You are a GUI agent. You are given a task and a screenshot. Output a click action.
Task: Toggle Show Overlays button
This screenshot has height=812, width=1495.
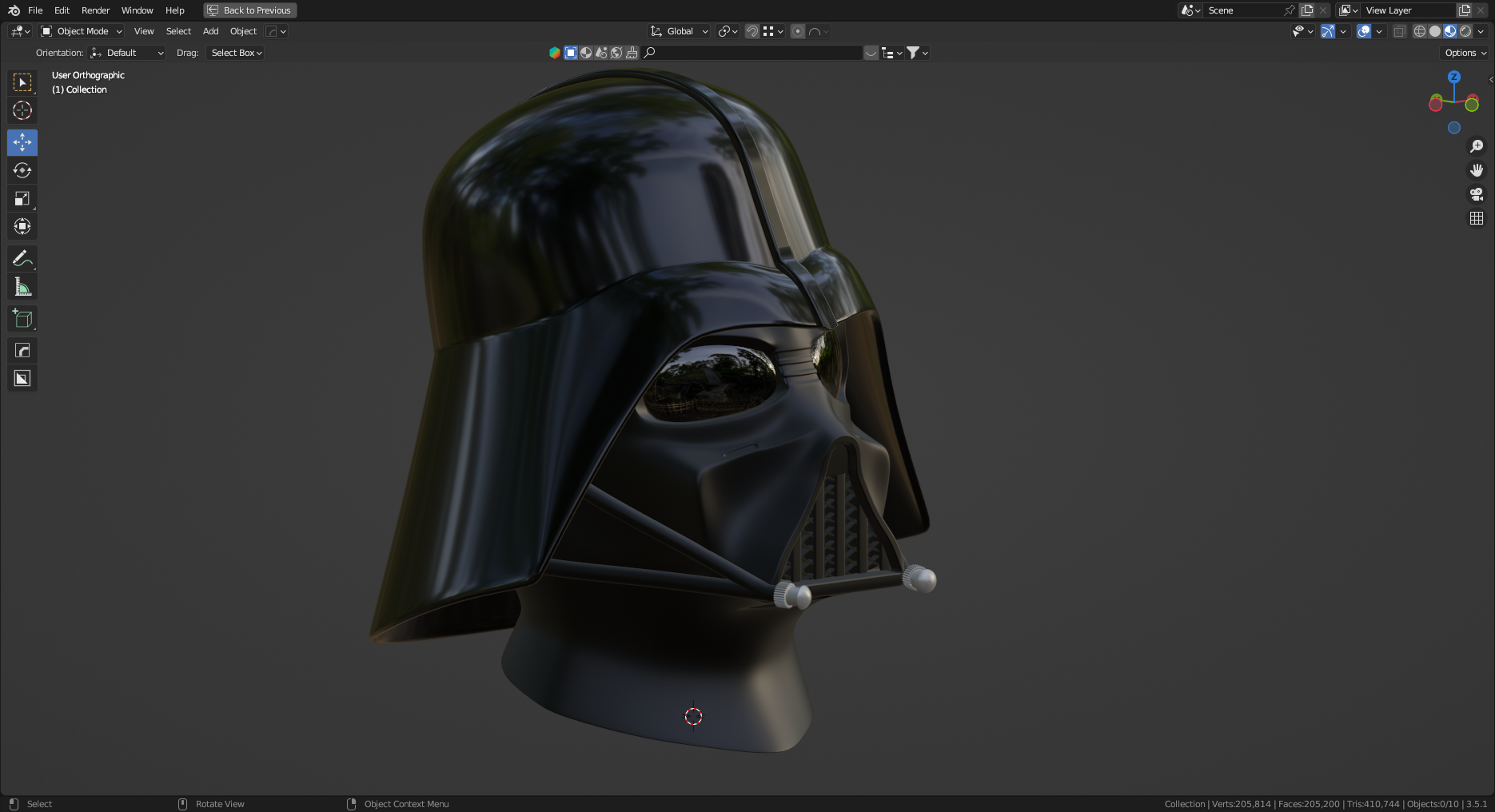coord(1364,31)
